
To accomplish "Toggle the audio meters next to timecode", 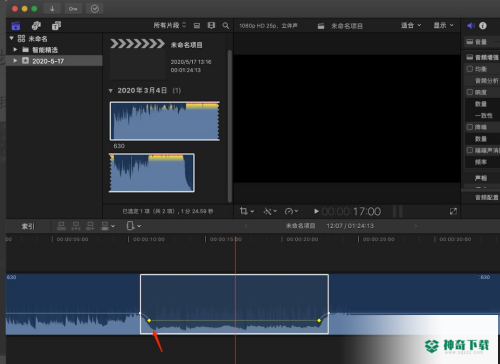I will point(398,211).
